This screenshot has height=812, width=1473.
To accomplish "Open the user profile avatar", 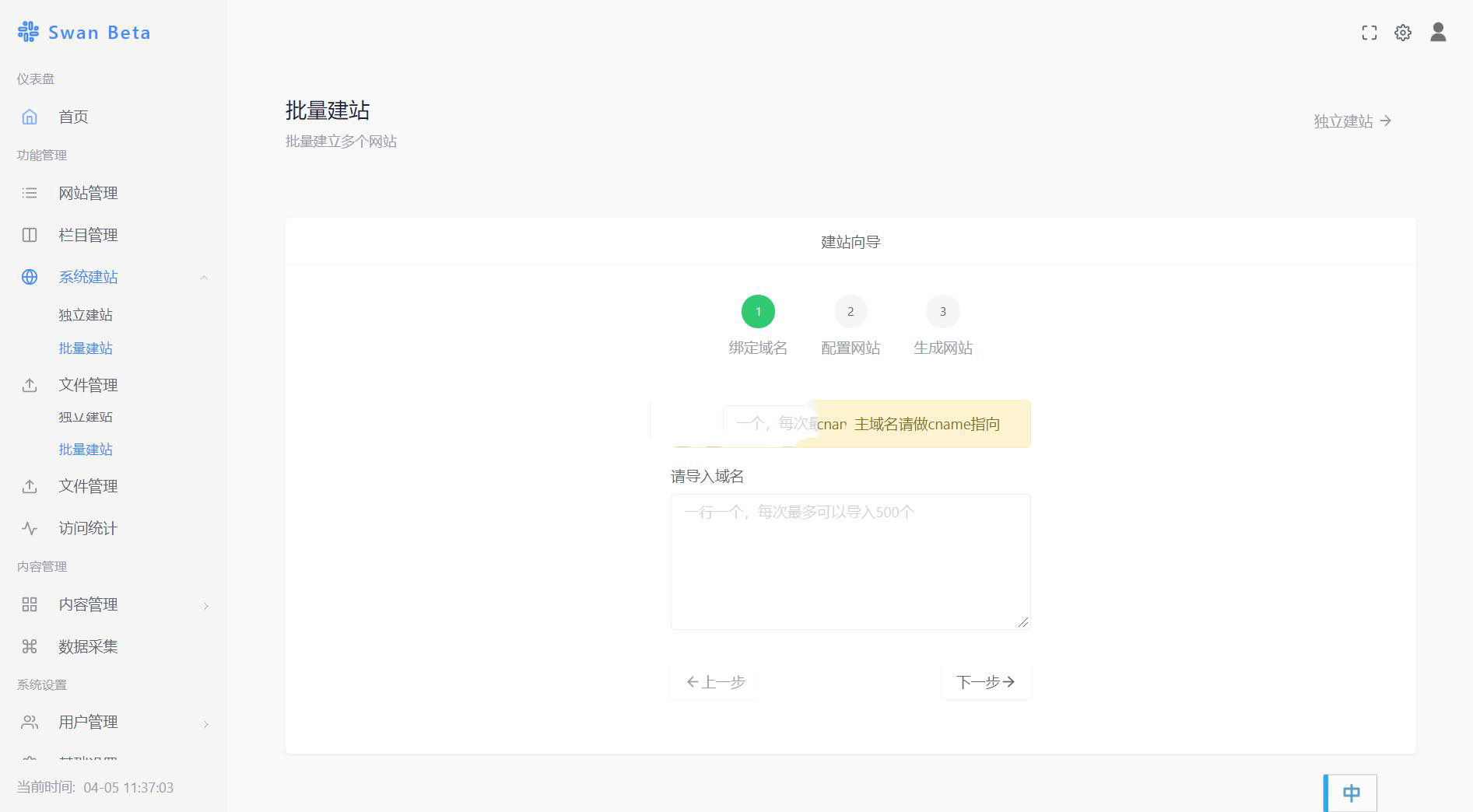I will click(1438, 32).
